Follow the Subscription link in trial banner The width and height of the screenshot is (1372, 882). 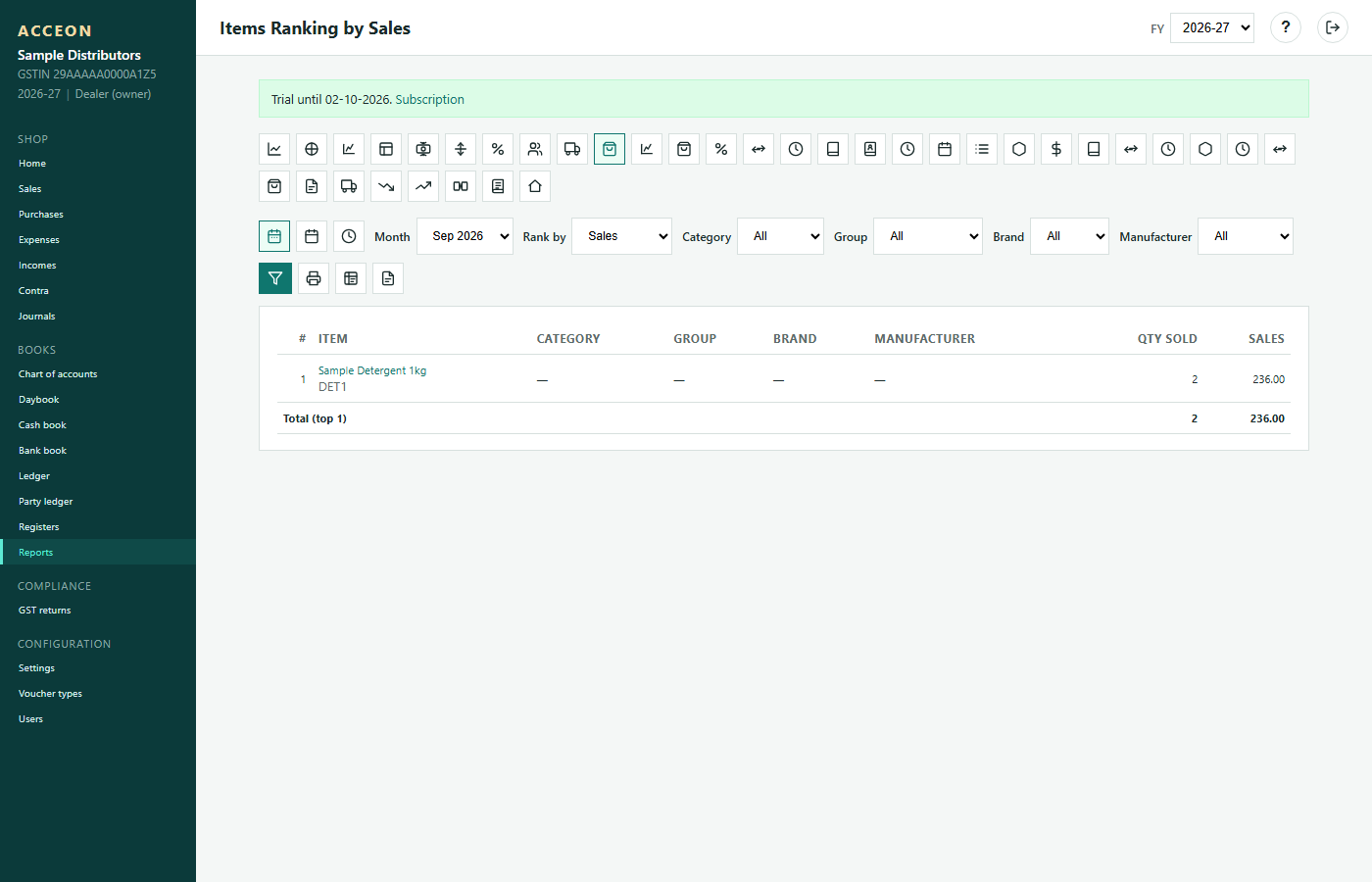coord(429,99)
